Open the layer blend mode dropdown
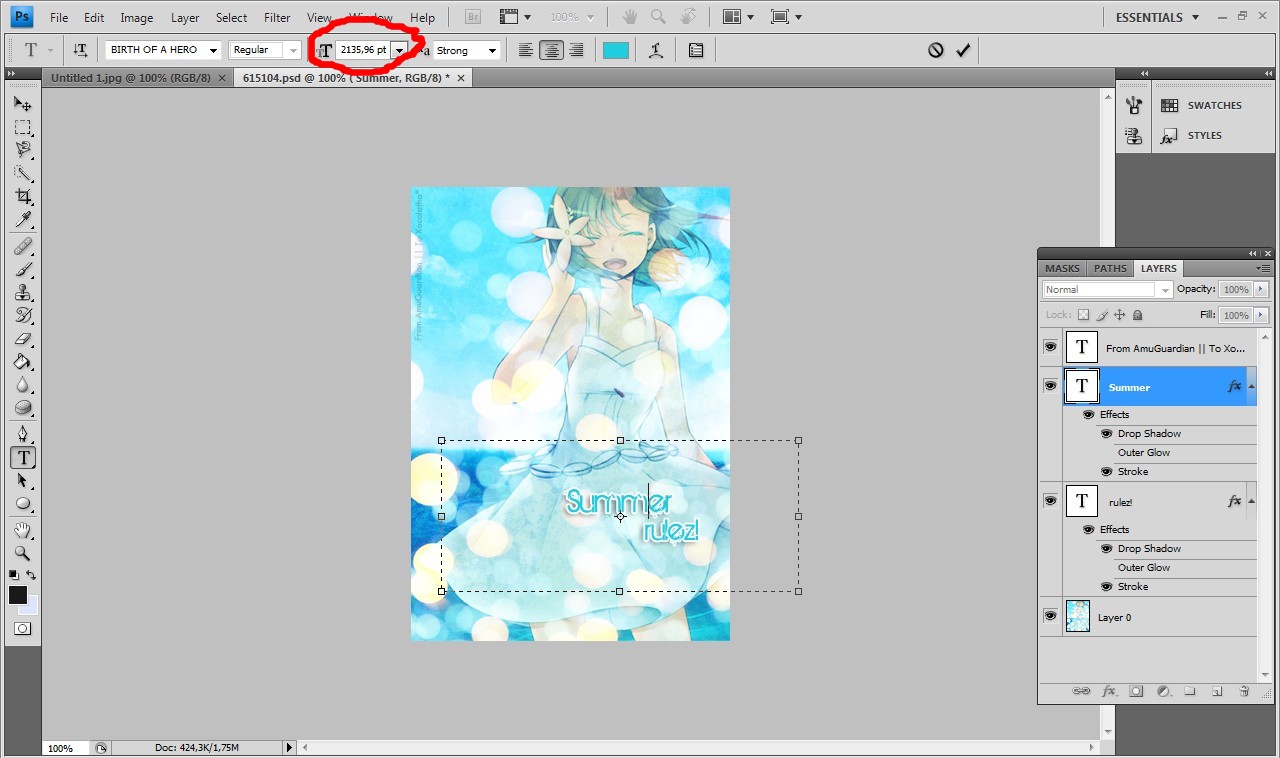 click(x=1107, y=290)
